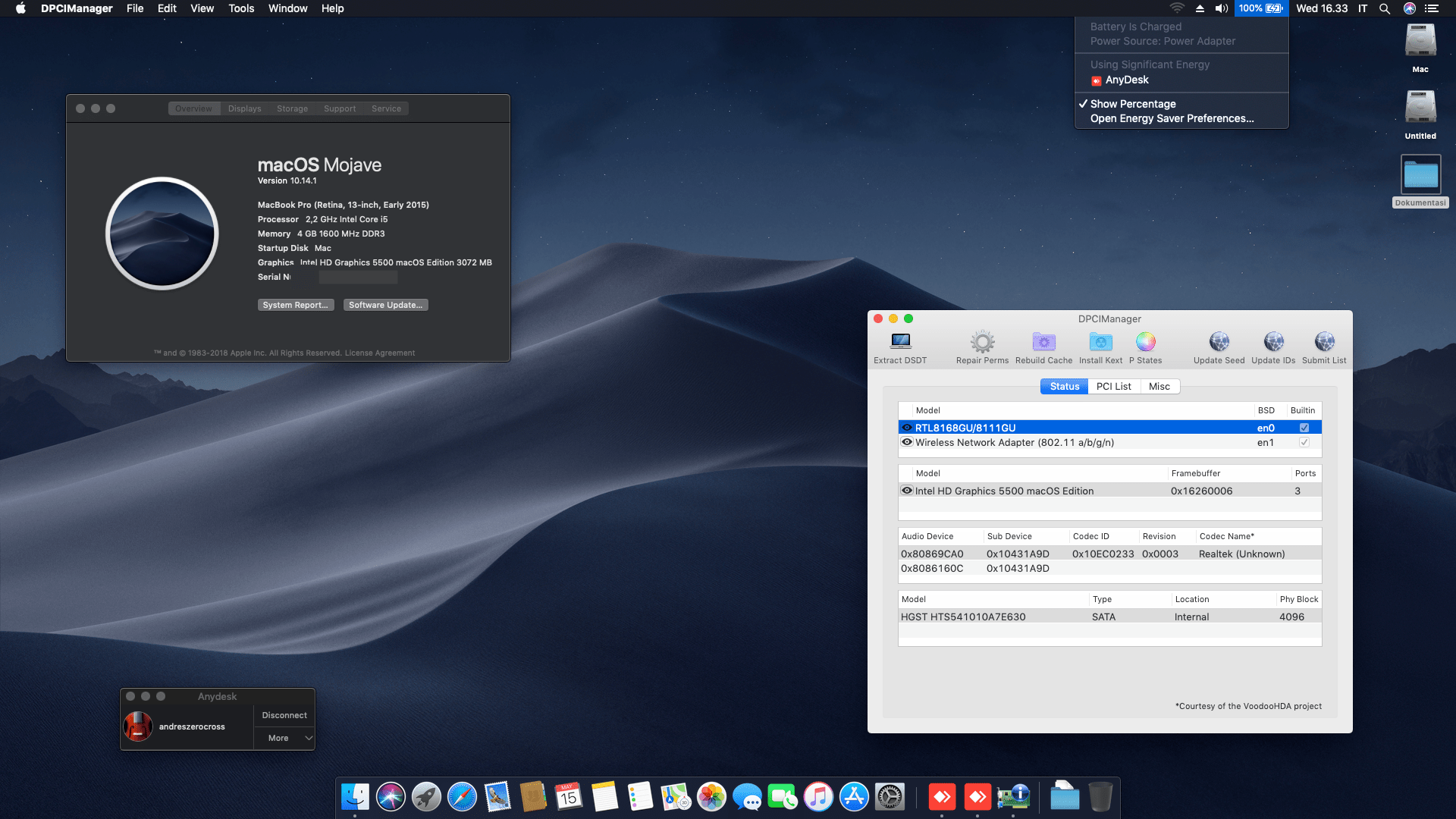Image resolution: width=1456 pixels, height=819 pixels.
Task: Click eye icon beside RTL8168GU/8111GU
Action: 907,428
